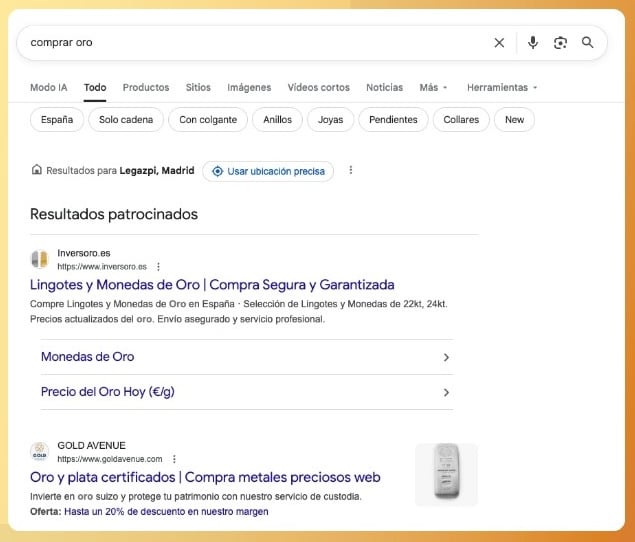635x542 pixels.
Task: Switch to the Noticias tab
Action: (x=384, y=87)
